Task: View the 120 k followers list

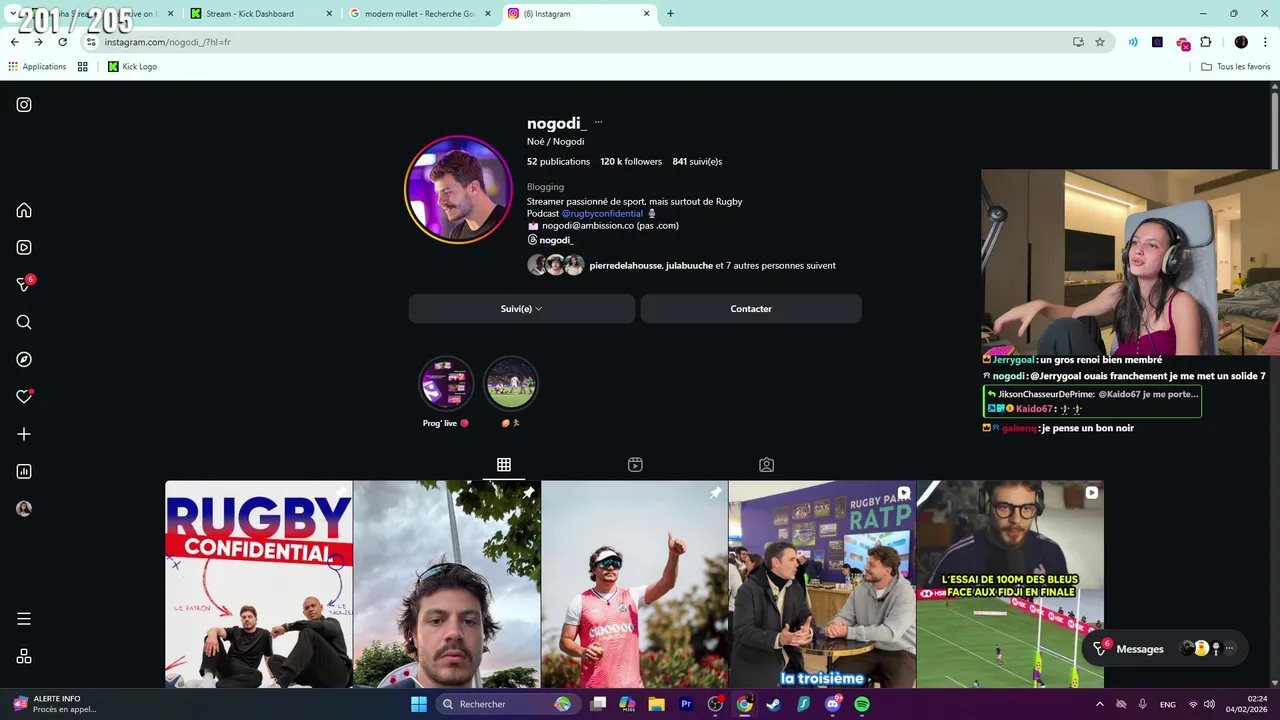Action: [x=631, y=161]
